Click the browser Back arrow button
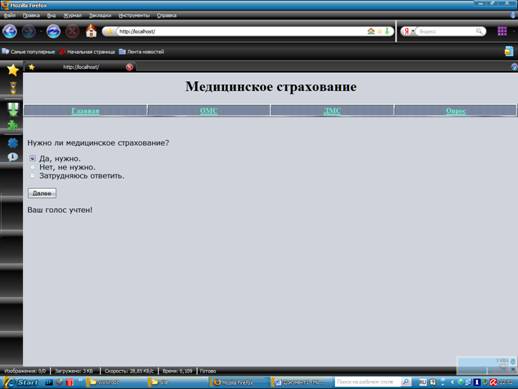Viewport: 518px width, 389px height. click(10, 32)
